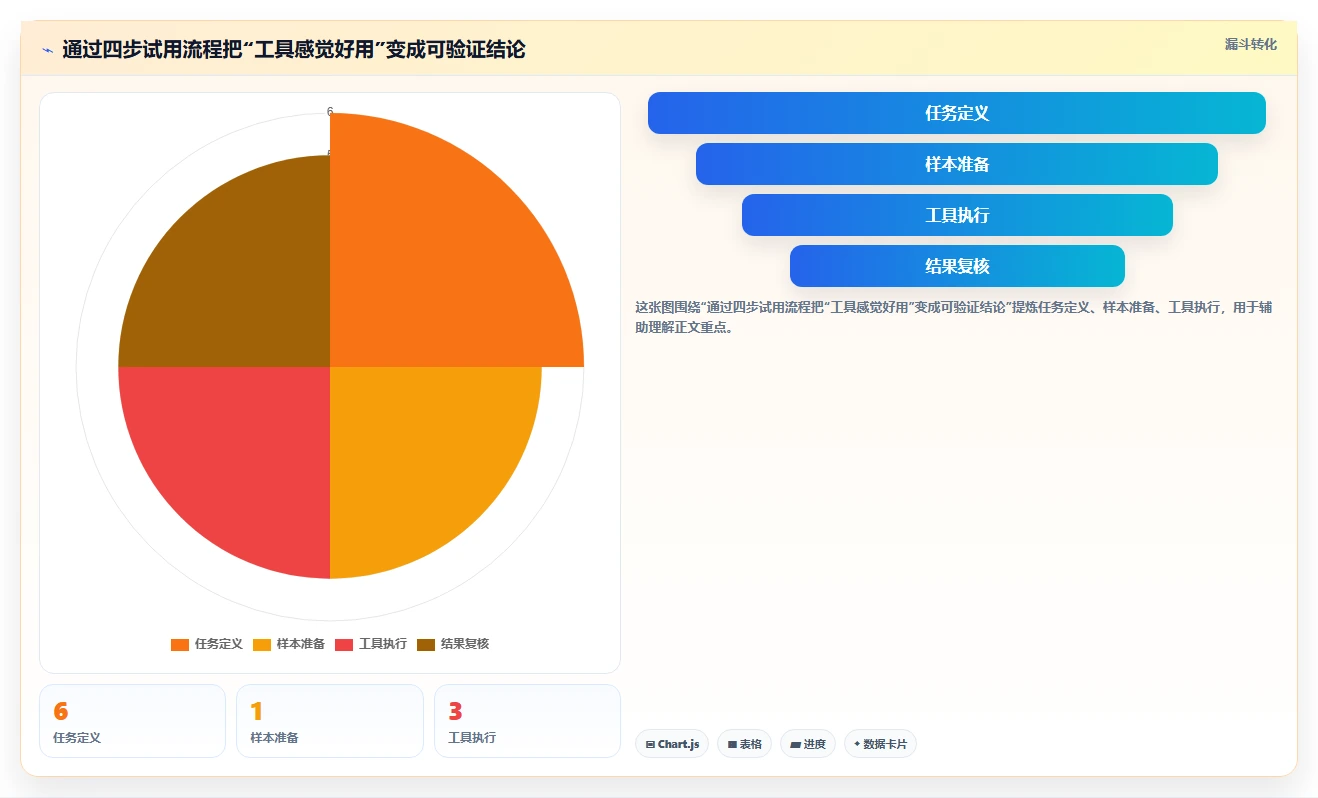Click the 样本准备 funnel bar

click(956, 164)
